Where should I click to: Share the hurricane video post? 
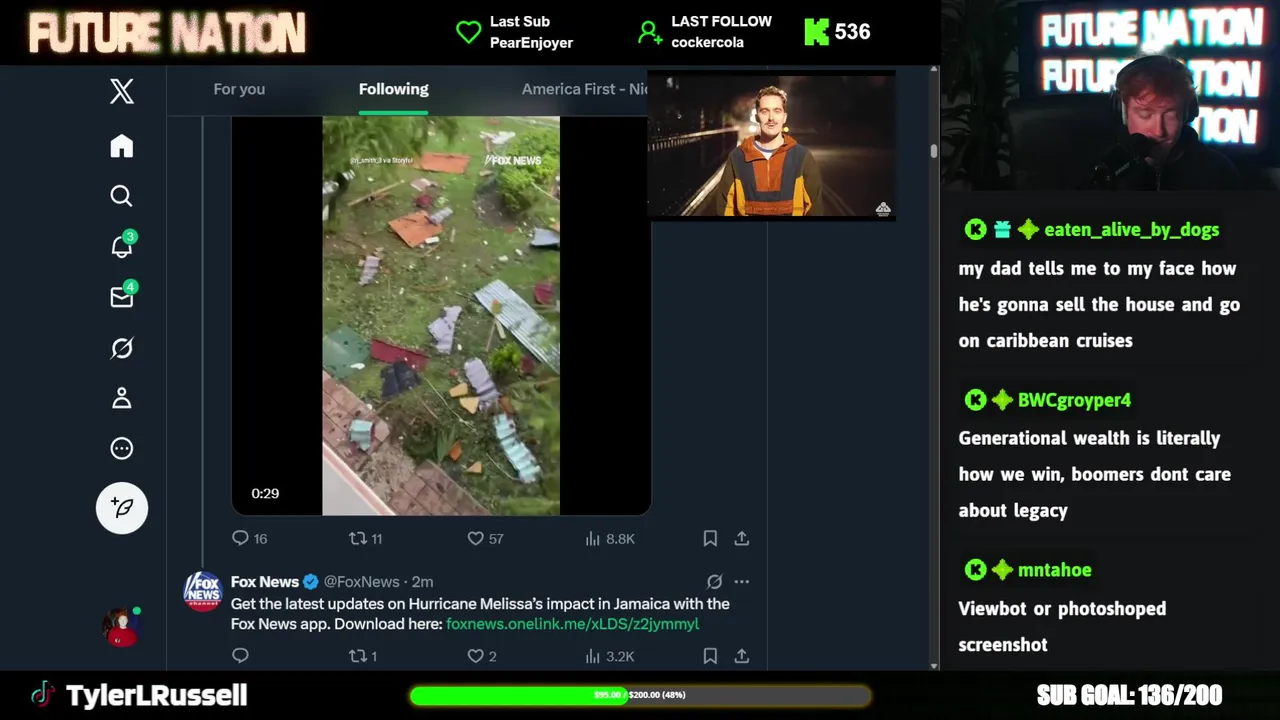pos(742,538)
